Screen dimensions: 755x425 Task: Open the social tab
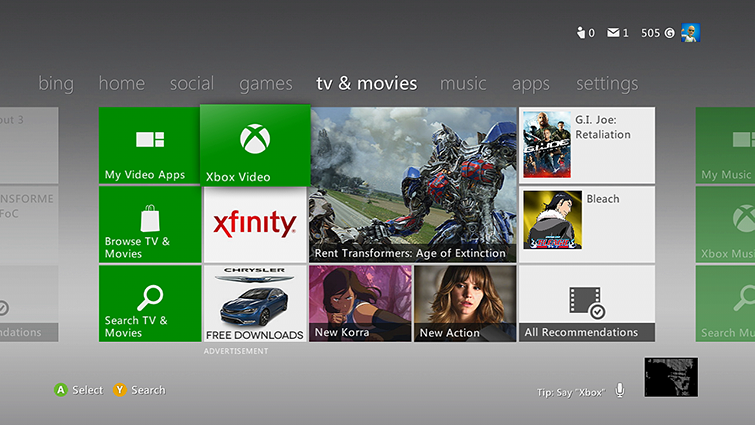tap(191, 84)
